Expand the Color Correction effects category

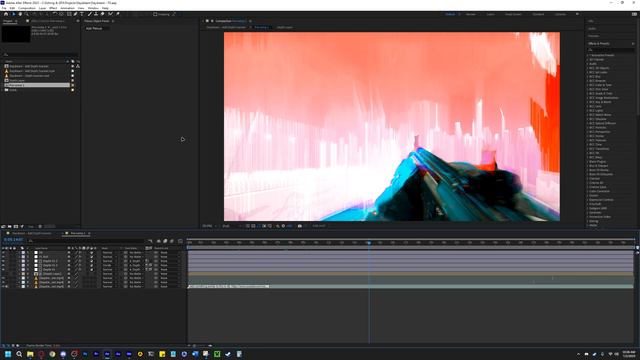coord(588,191)
